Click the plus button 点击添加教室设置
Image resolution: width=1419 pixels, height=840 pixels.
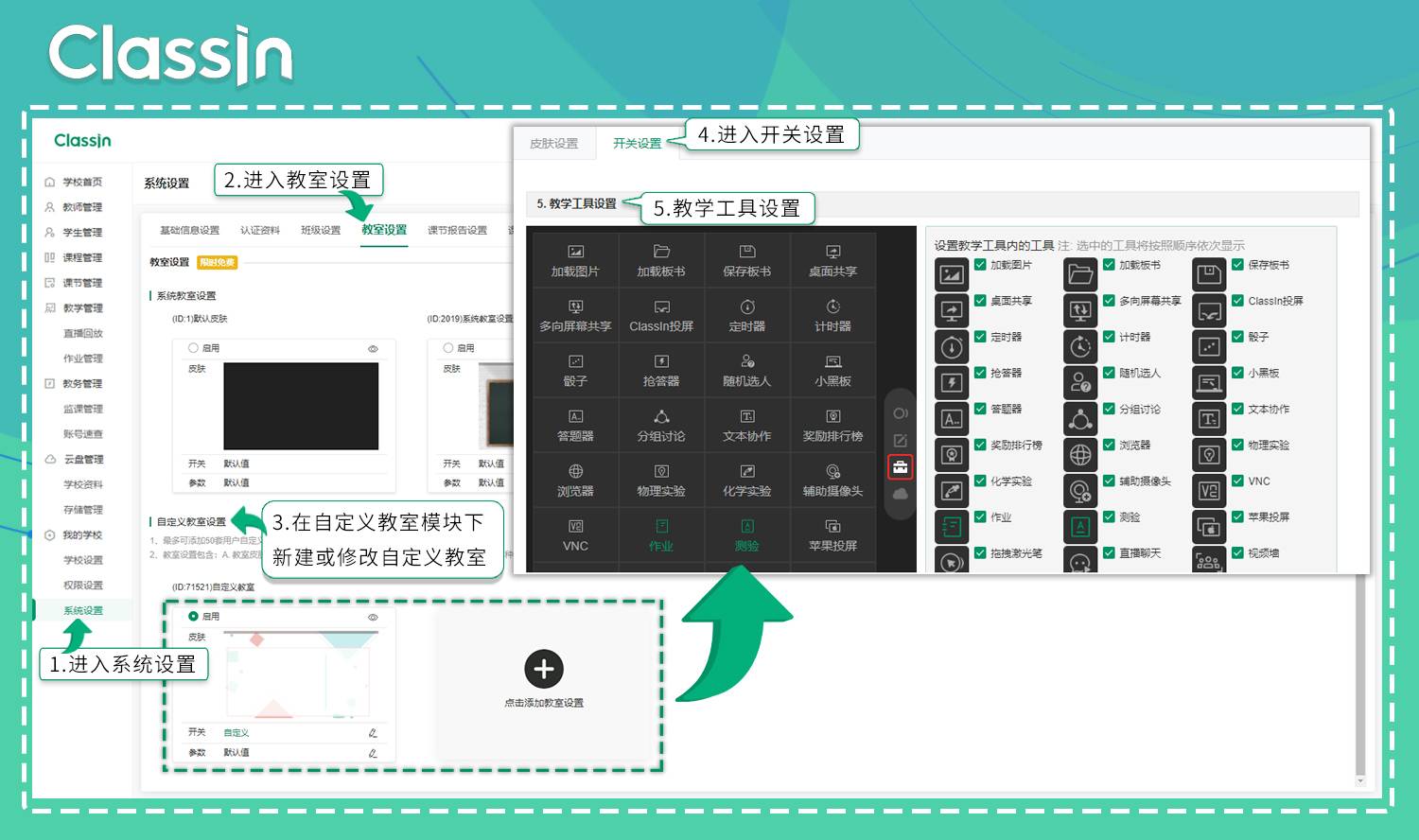[x=544, y=669]
